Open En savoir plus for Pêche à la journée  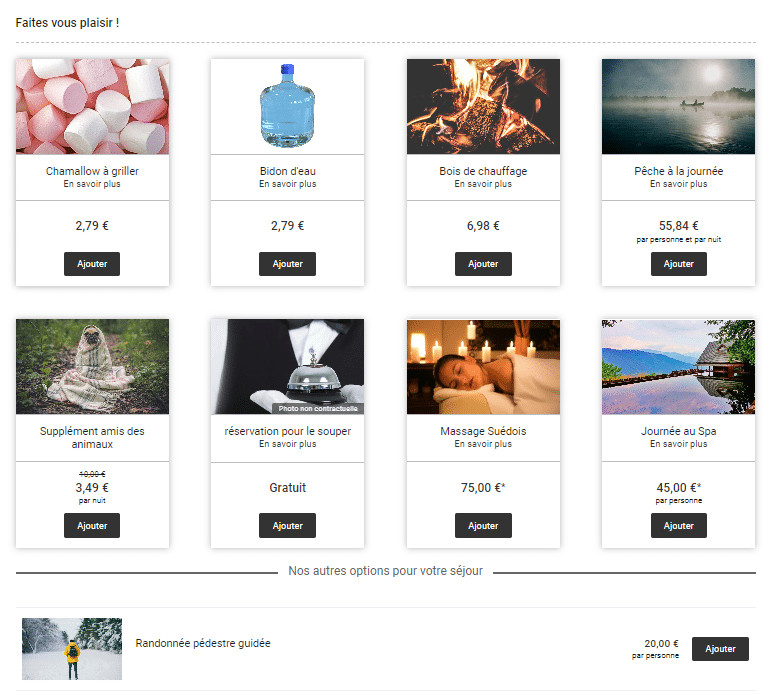(678, 184)
